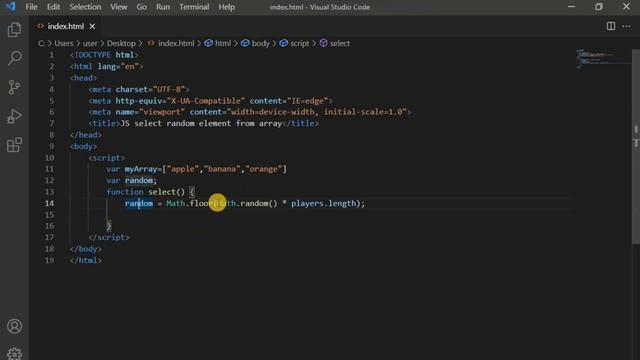Image resolution: width=640 pixels, height=360 pixels.
Task: Click the "apple" string in the array
Action: click(x=182, y=169)
